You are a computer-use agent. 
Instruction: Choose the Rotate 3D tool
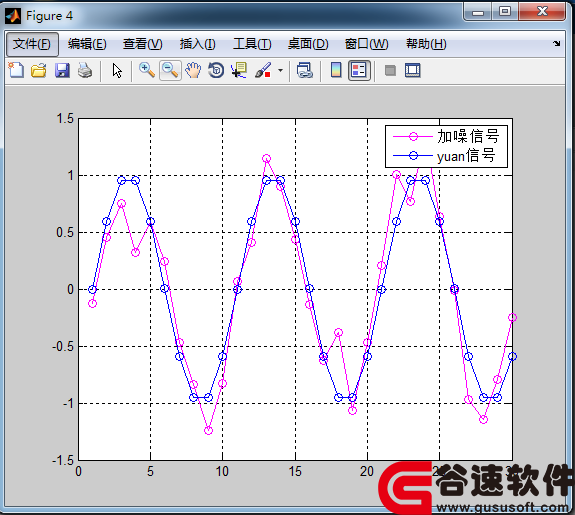click(x=216, y=70)
